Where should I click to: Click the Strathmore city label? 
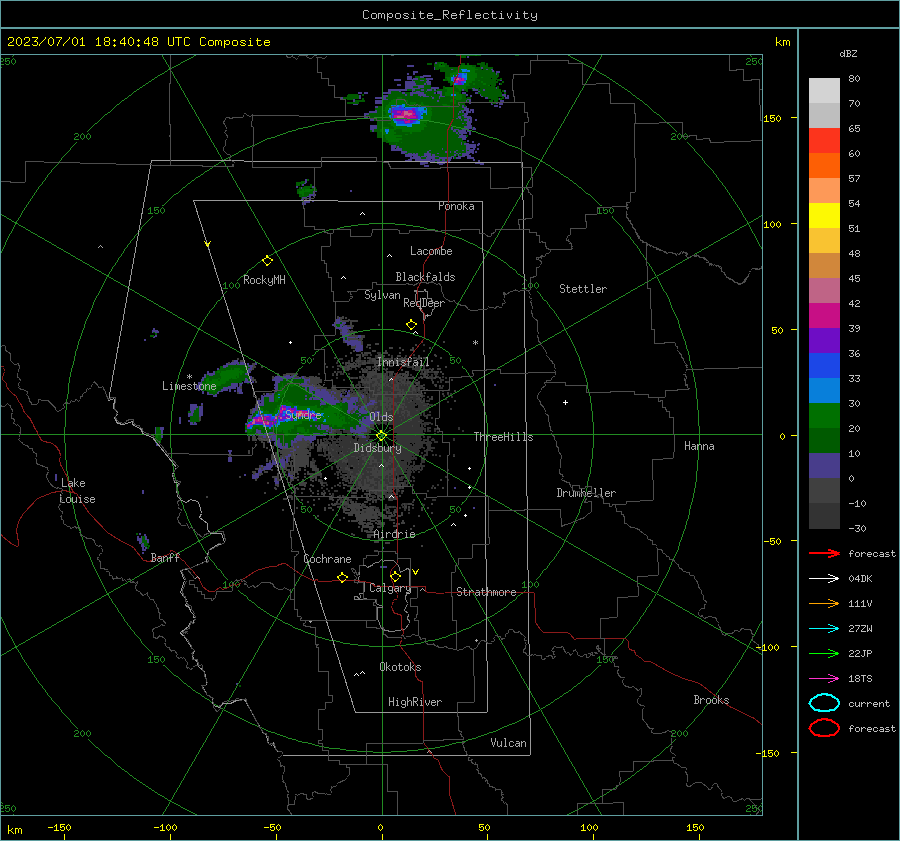click(486, 592)
